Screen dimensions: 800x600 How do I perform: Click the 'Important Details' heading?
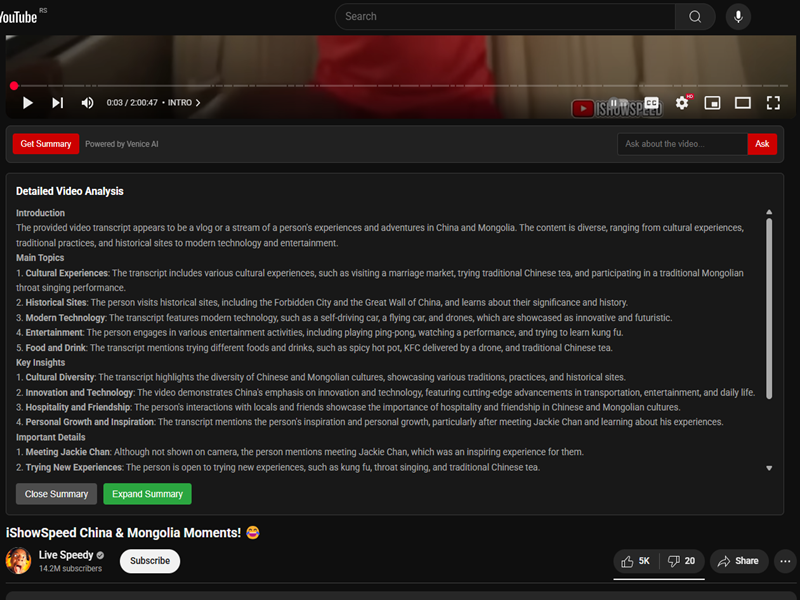pyautogui.click(x=51, y=437)
